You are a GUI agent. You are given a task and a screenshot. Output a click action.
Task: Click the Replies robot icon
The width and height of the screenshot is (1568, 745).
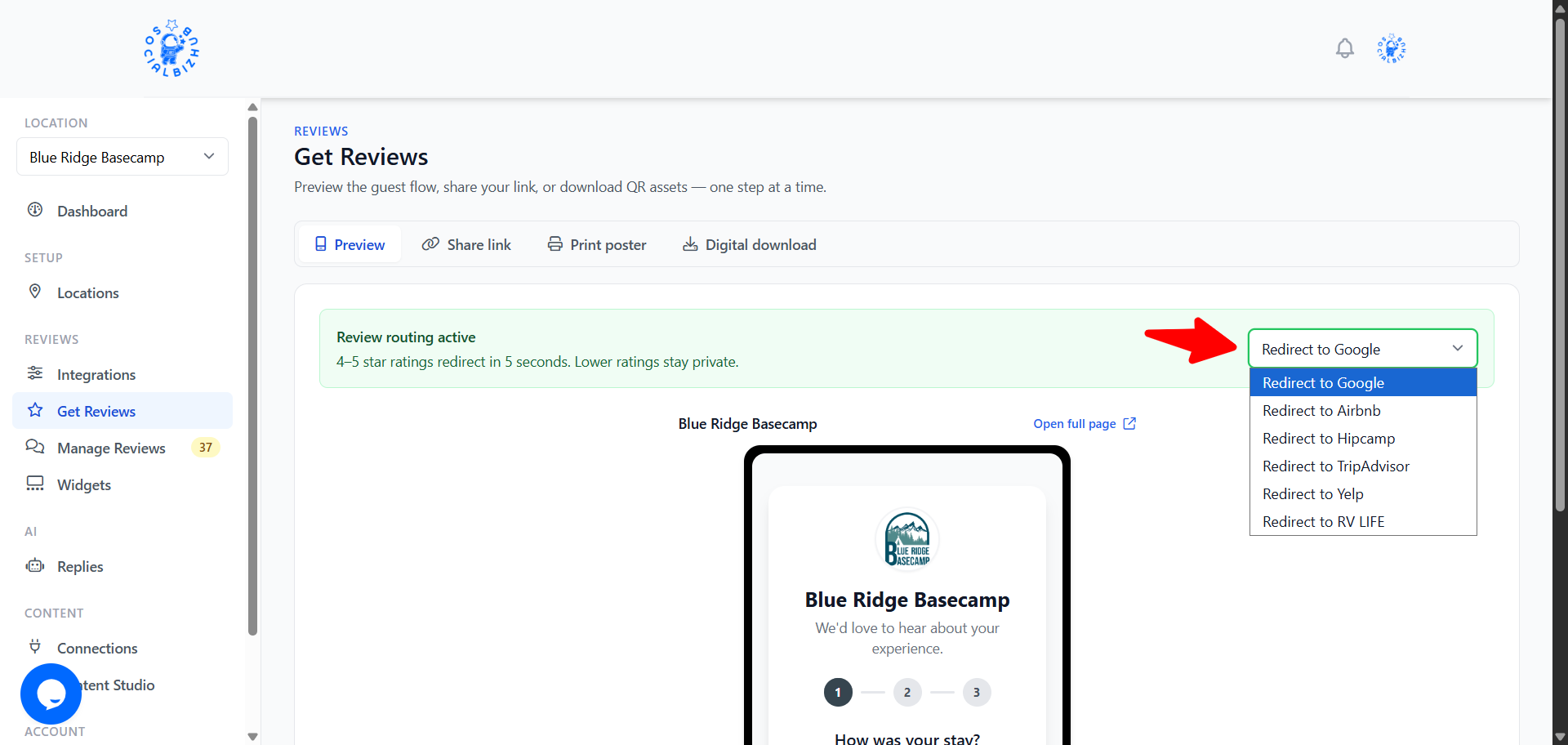click(x=35, y=565)
